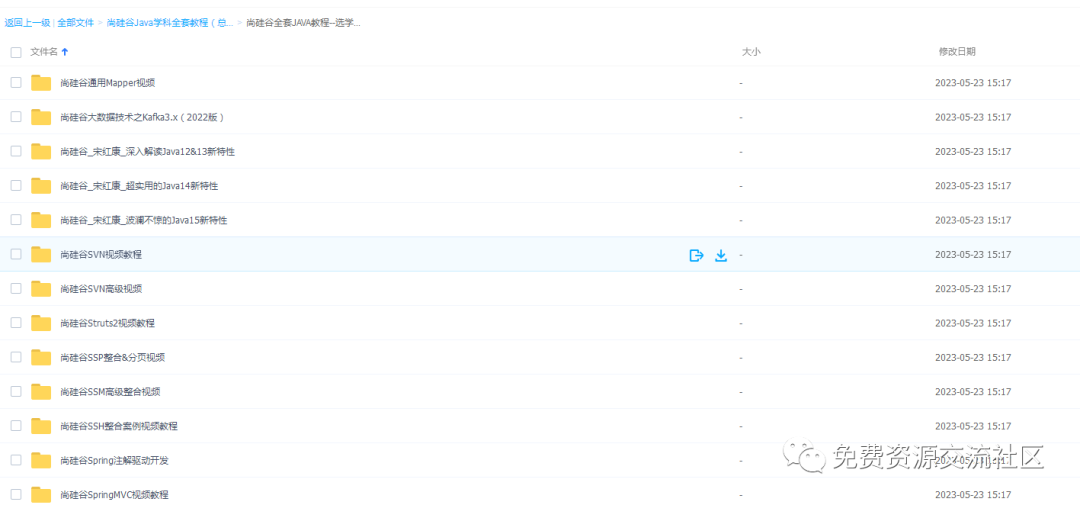Click folder icon for 波澜不惊的Java15新特性
The image size is (1080, 505).
pyautogui.click(x=41, y=220)
